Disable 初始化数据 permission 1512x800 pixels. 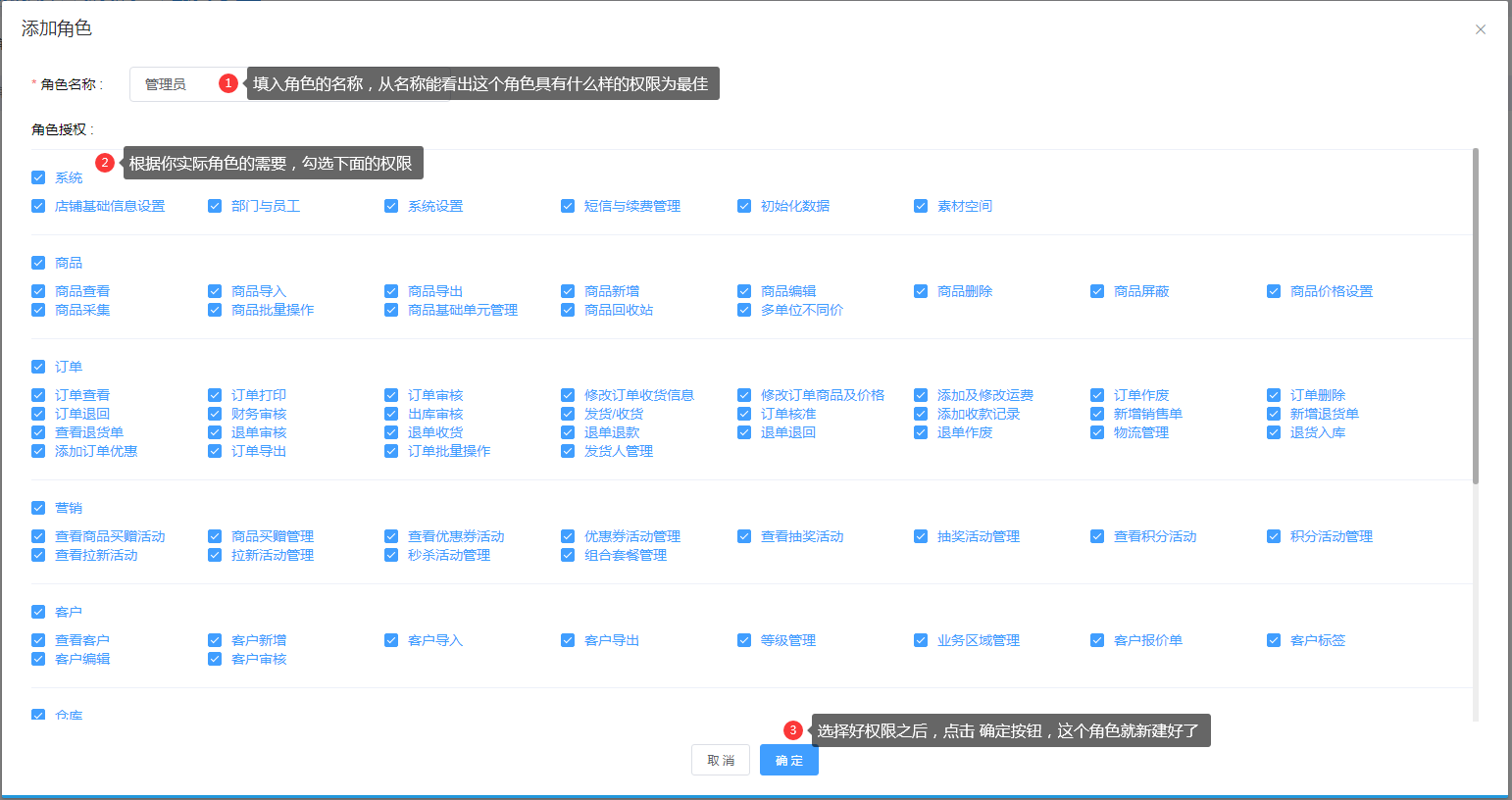point(744,206)
